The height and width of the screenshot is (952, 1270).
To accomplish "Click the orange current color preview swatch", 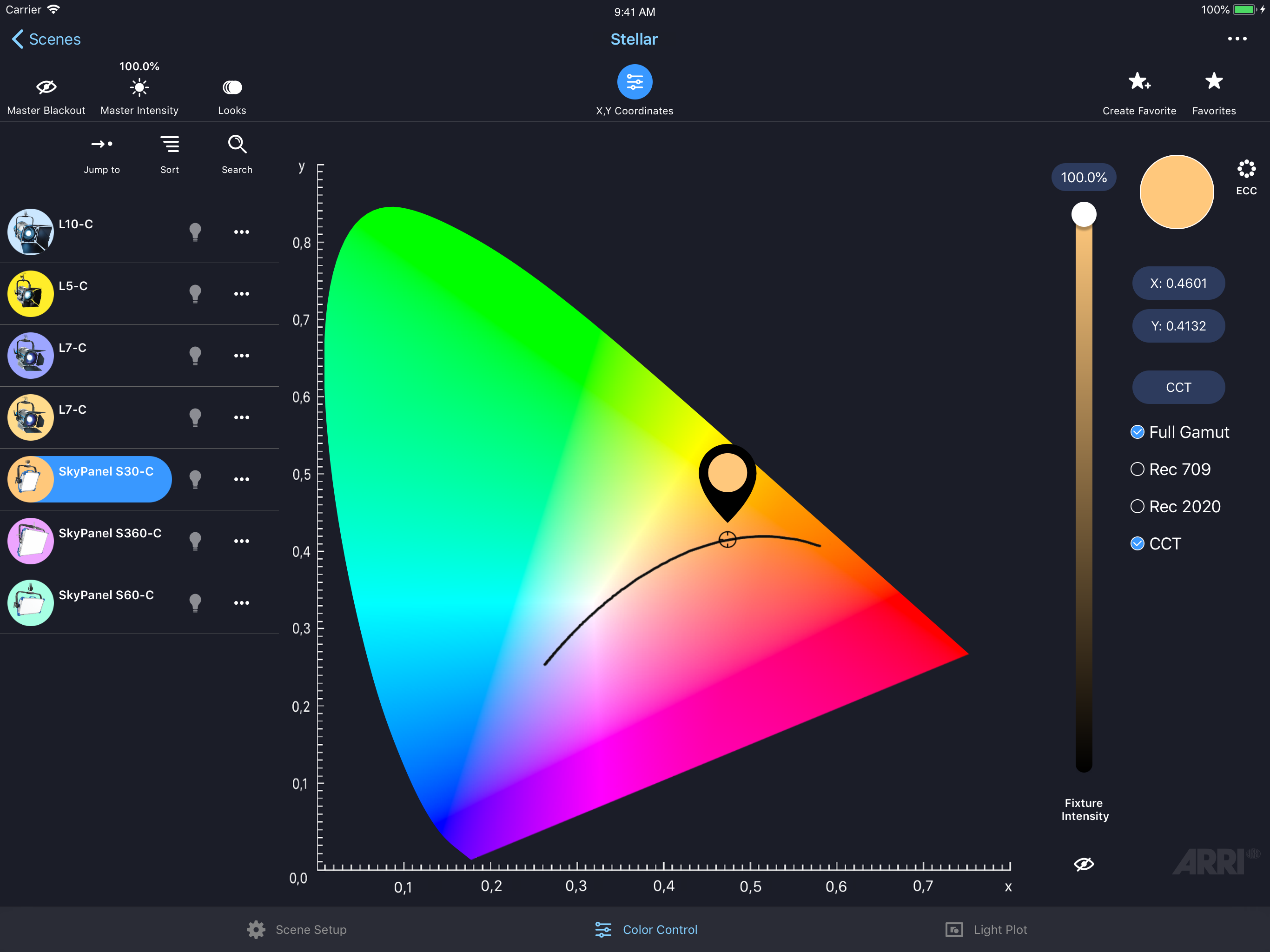I will coord(1177,192).
